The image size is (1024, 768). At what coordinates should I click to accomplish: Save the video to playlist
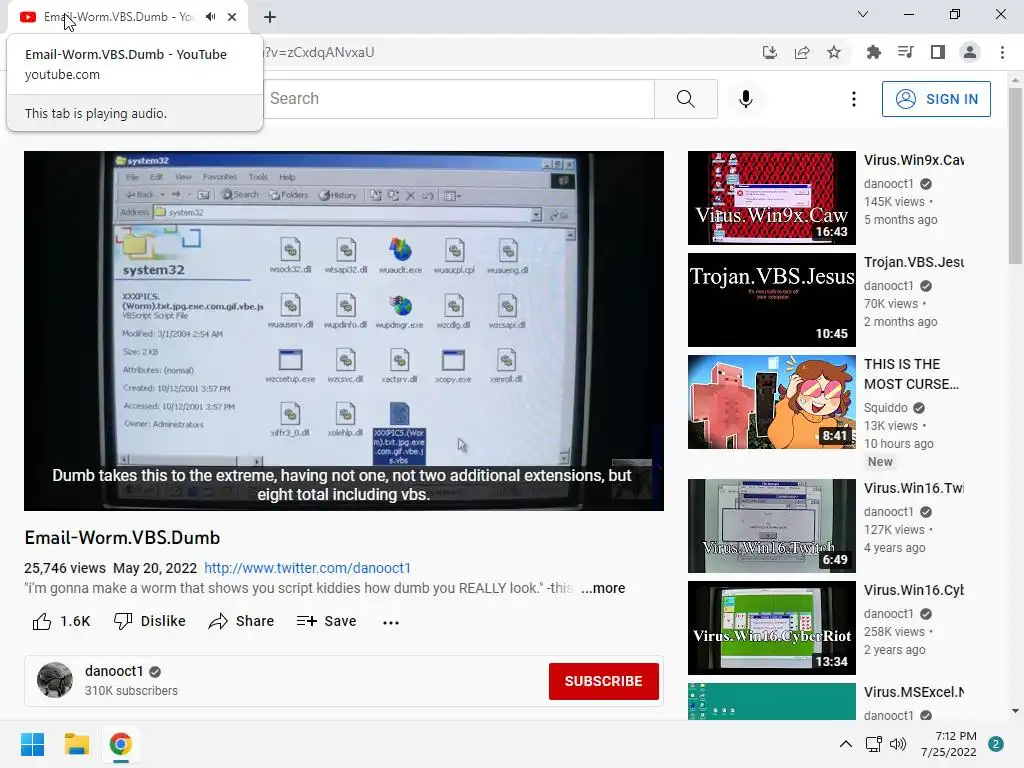[x=326, y=622]
